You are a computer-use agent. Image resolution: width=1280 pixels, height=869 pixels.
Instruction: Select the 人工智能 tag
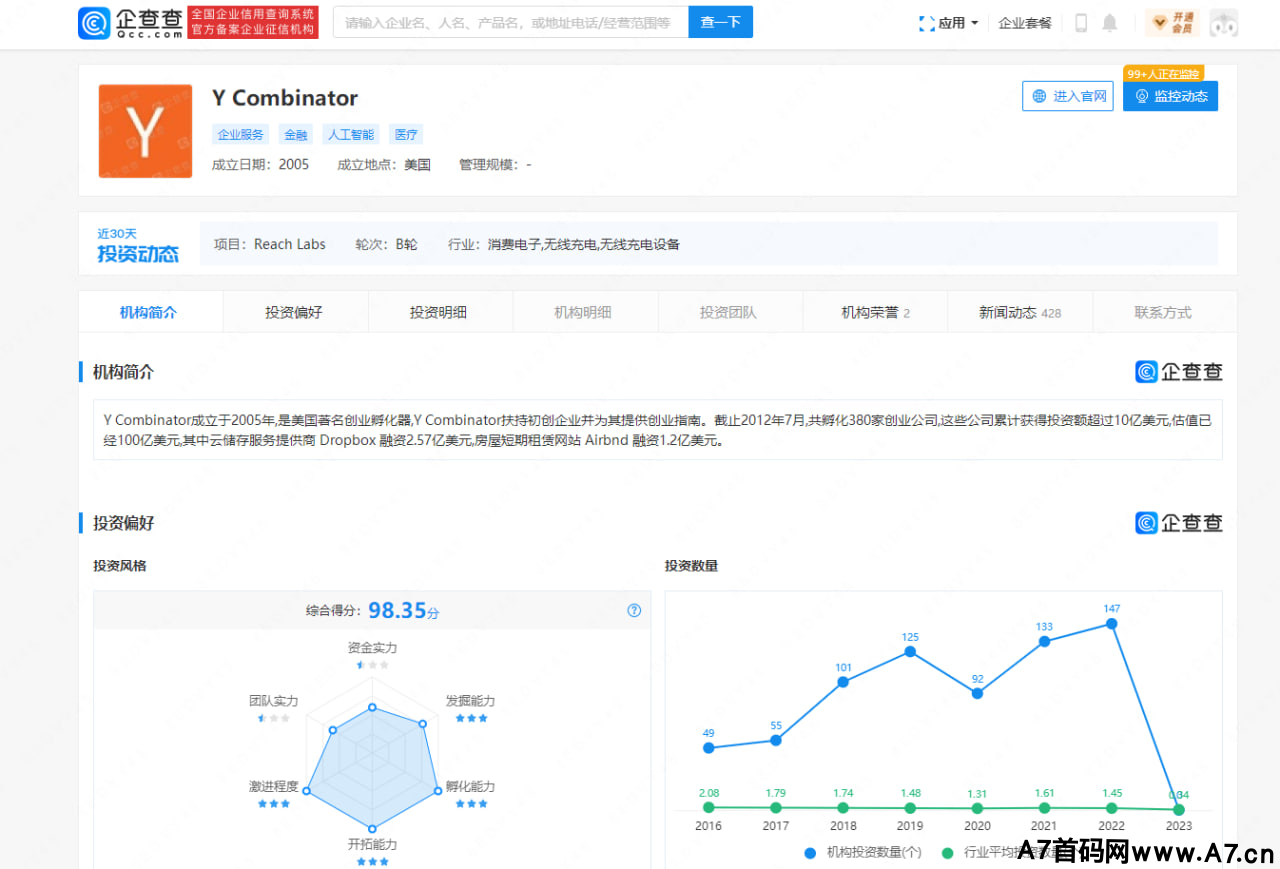click(x=350, y=134)
